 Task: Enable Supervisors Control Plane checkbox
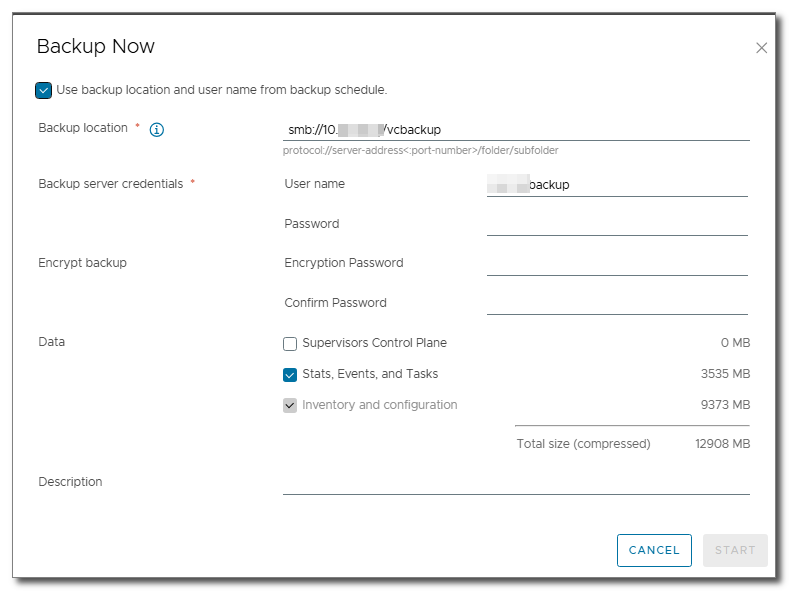click(290, 344)
